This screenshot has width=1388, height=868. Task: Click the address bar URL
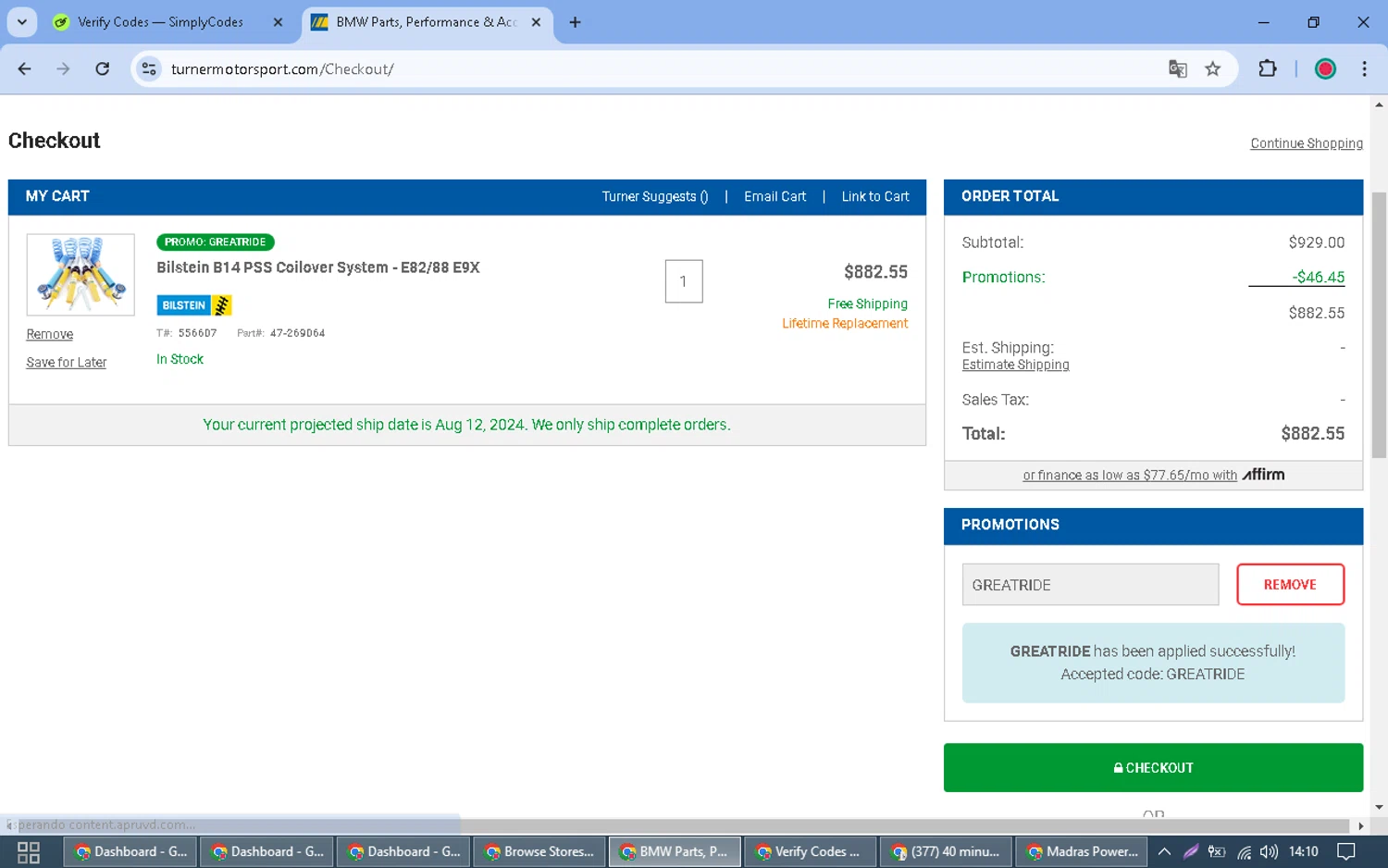tap(282, 69)
